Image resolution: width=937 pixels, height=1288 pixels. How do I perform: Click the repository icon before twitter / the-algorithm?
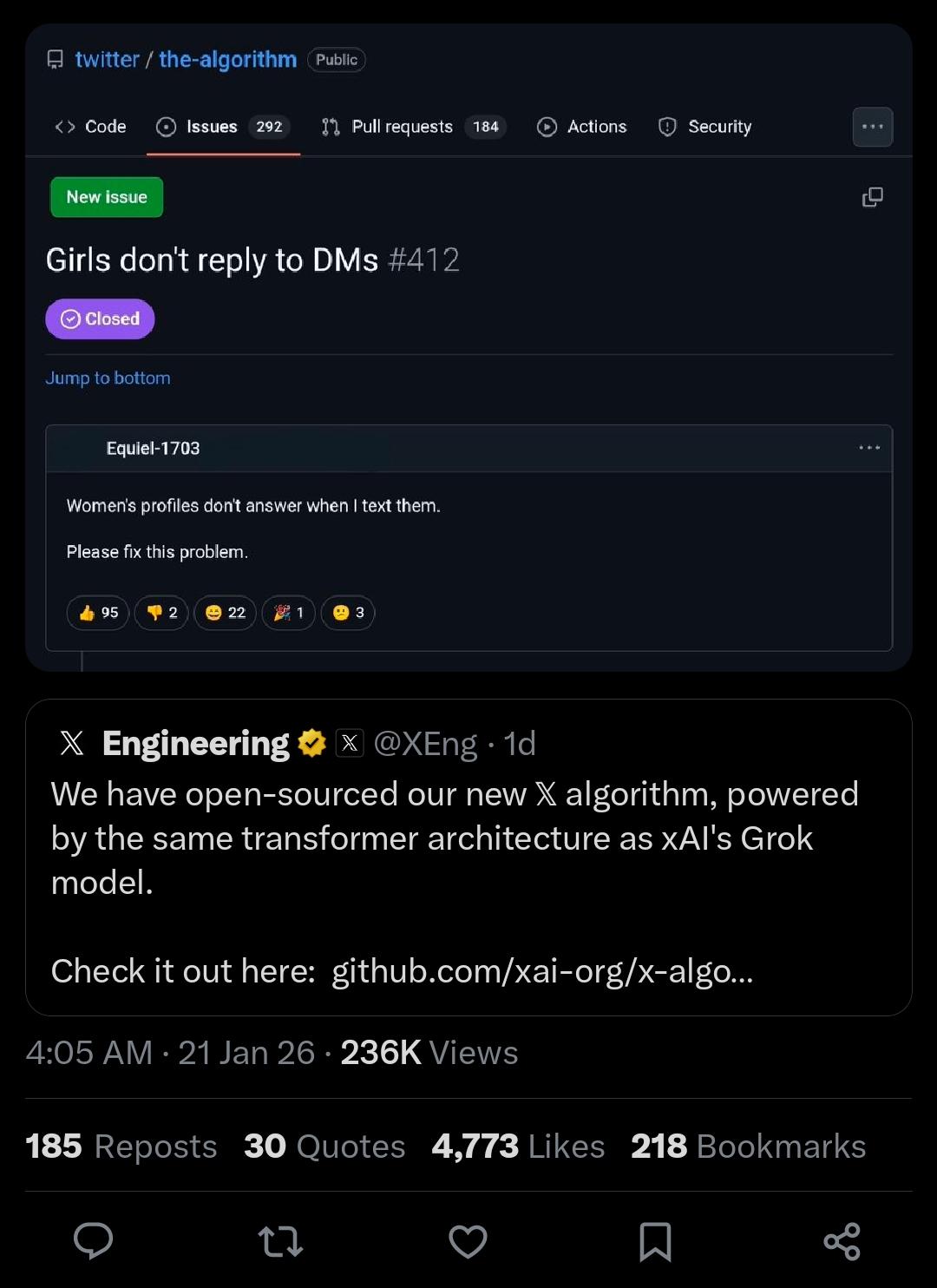55,59
